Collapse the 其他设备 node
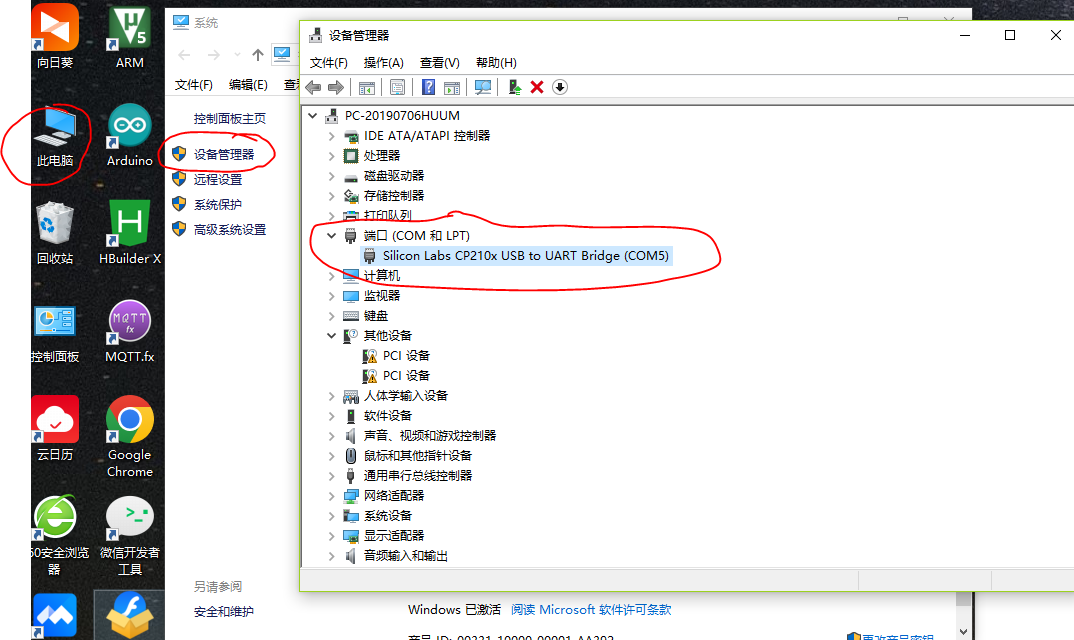 coord(332,336)
